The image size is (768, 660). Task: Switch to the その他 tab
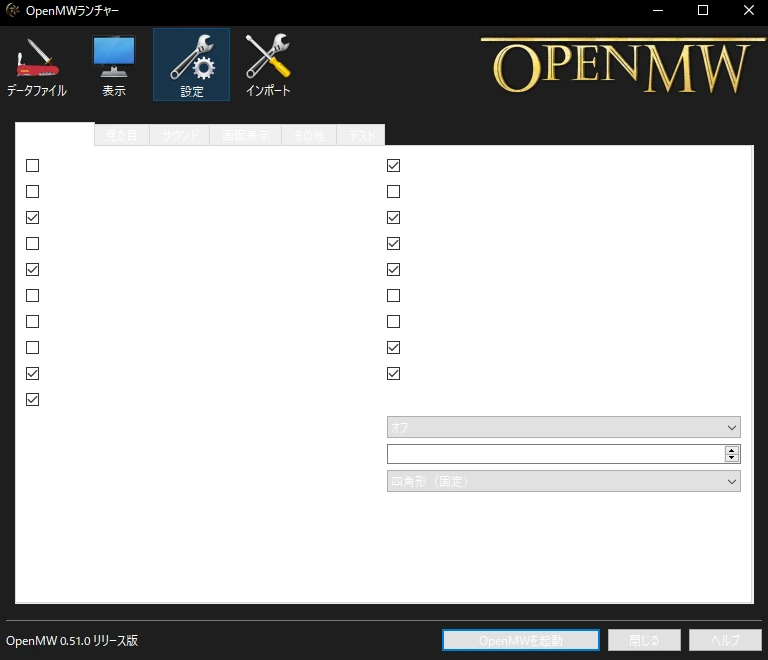point(309,135)
